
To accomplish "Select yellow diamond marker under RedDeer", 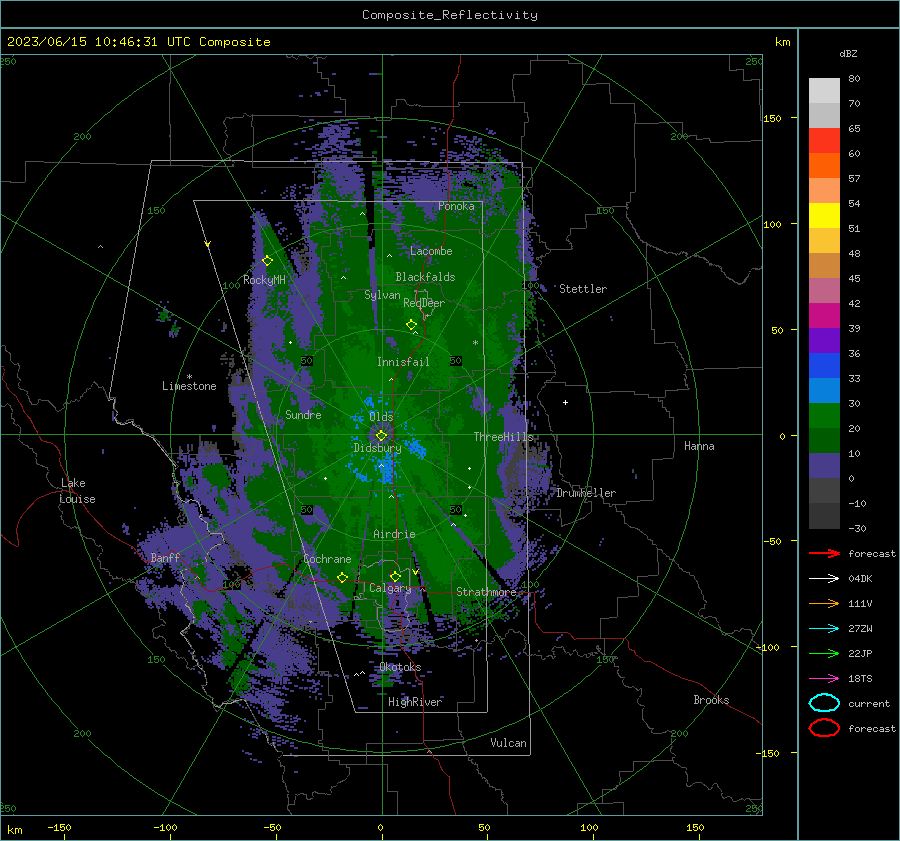I will 412,325.
